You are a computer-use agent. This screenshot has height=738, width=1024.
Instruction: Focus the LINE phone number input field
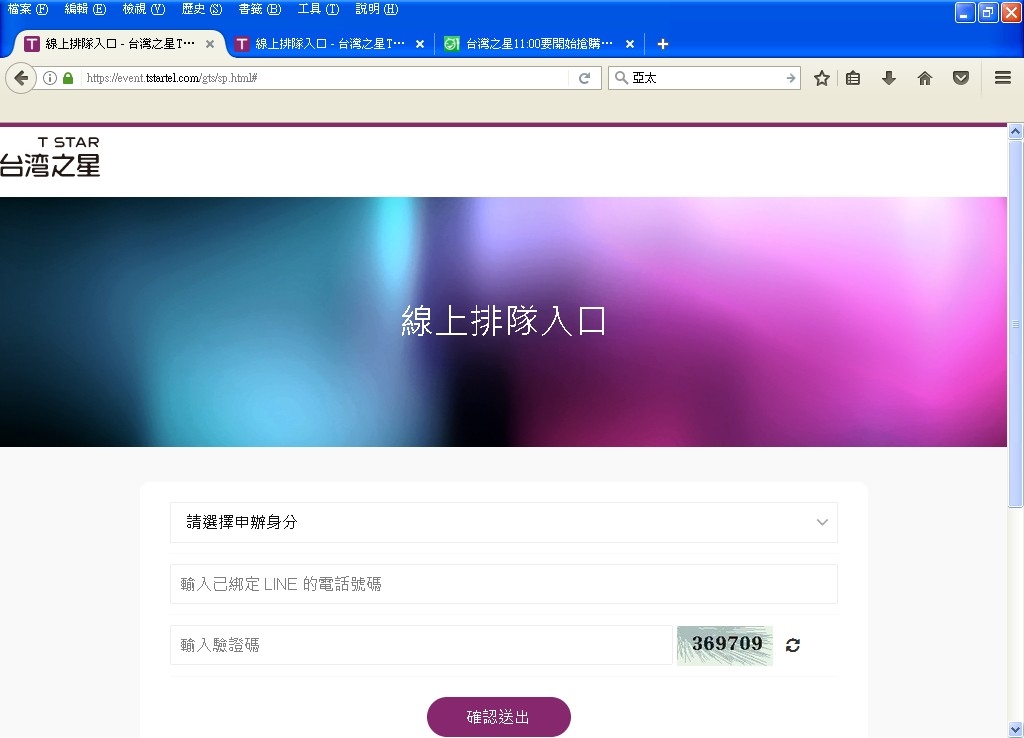pos(504,584)
